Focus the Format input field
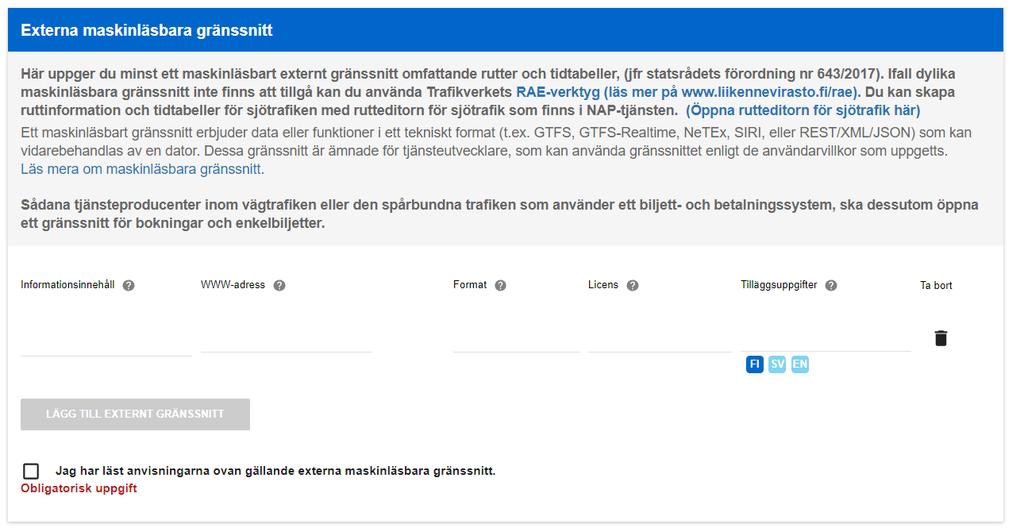The width and height of the screenshot is (1024, 528). click(516, 340)
